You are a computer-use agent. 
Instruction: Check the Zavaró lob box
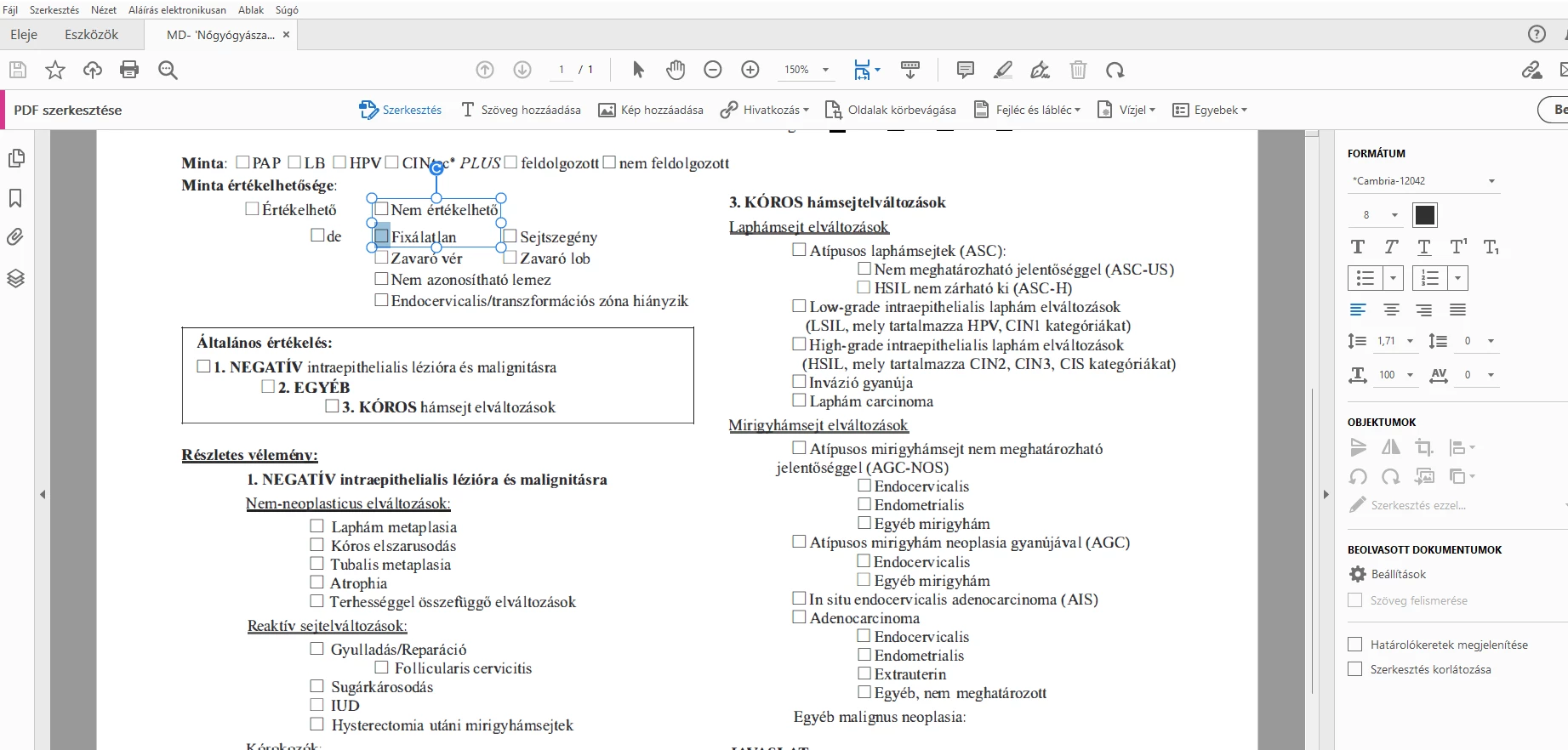(x=510, y=257)
